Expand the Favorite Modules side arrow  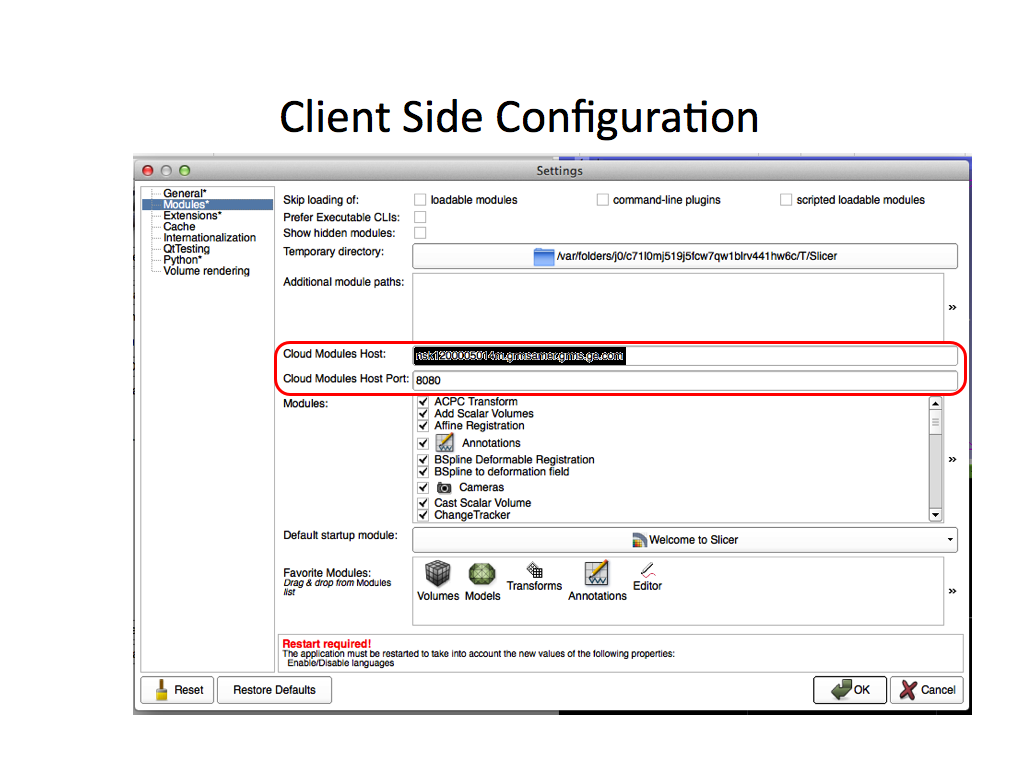click(x=952, y=591)
